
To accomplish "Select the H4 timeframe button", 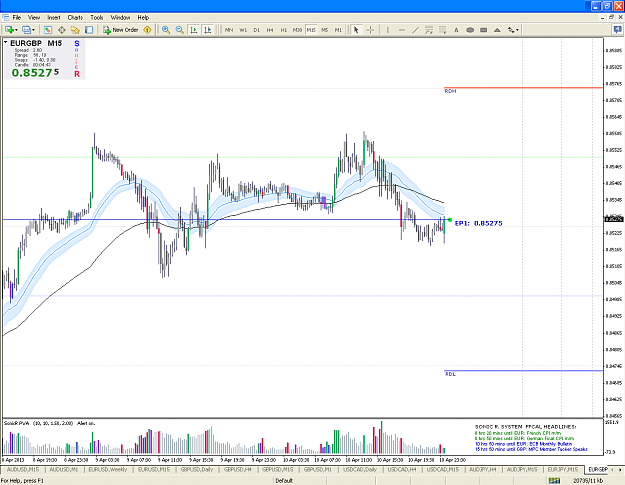I will pos(270,30).
